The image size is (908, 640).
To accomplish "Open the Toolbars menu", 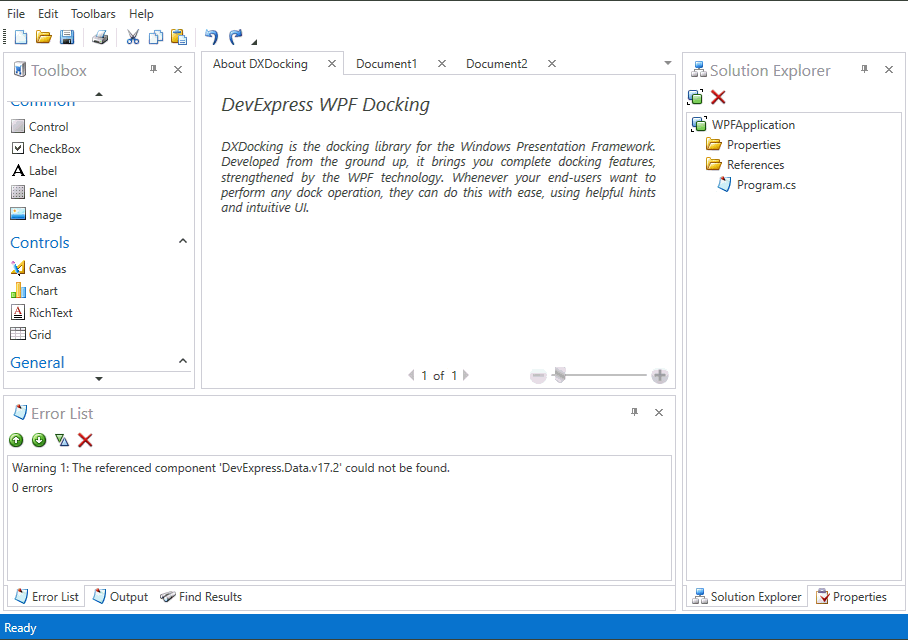I will [x=93, y=13].
